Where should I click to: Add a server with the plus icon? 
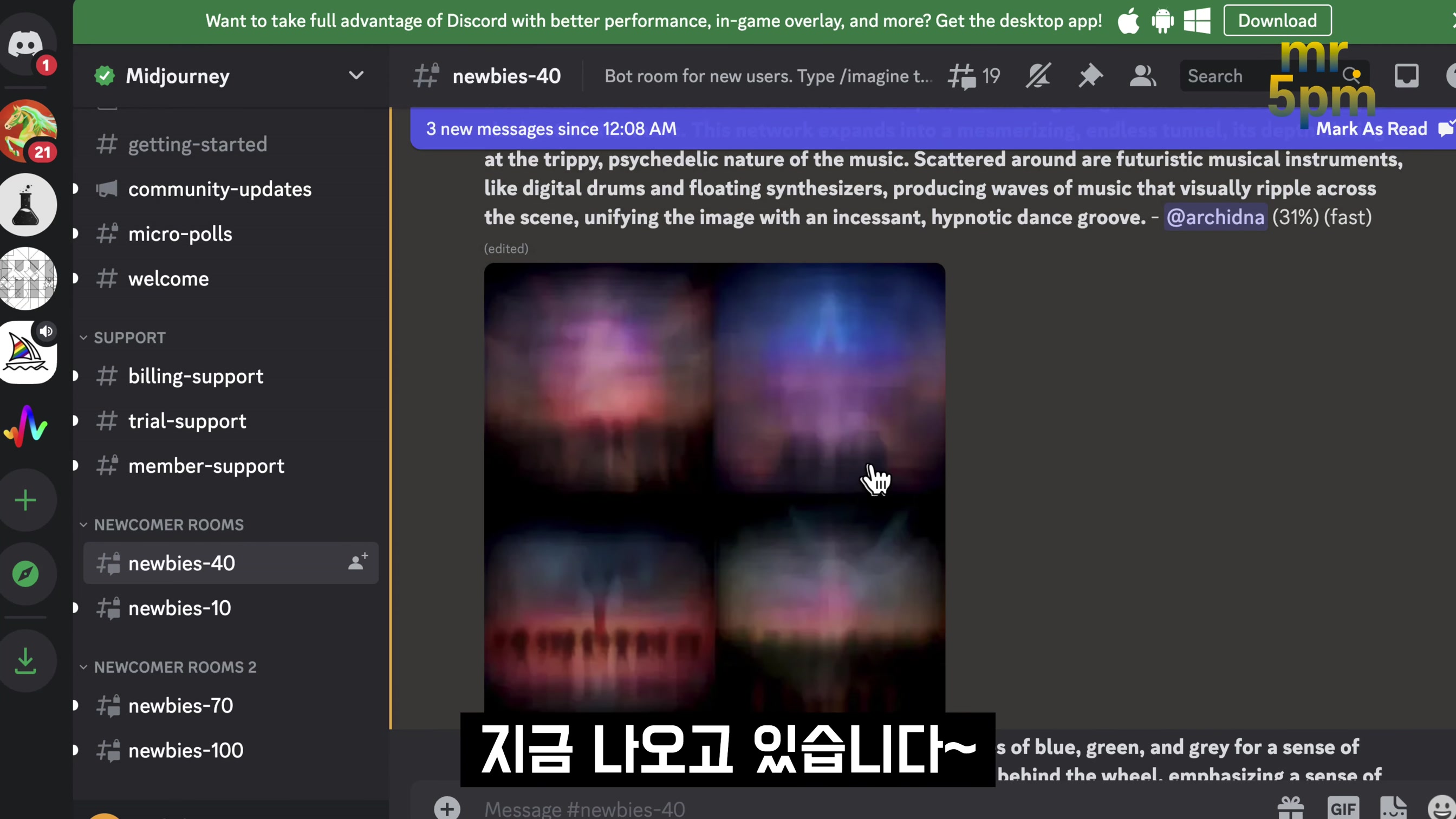25,500
